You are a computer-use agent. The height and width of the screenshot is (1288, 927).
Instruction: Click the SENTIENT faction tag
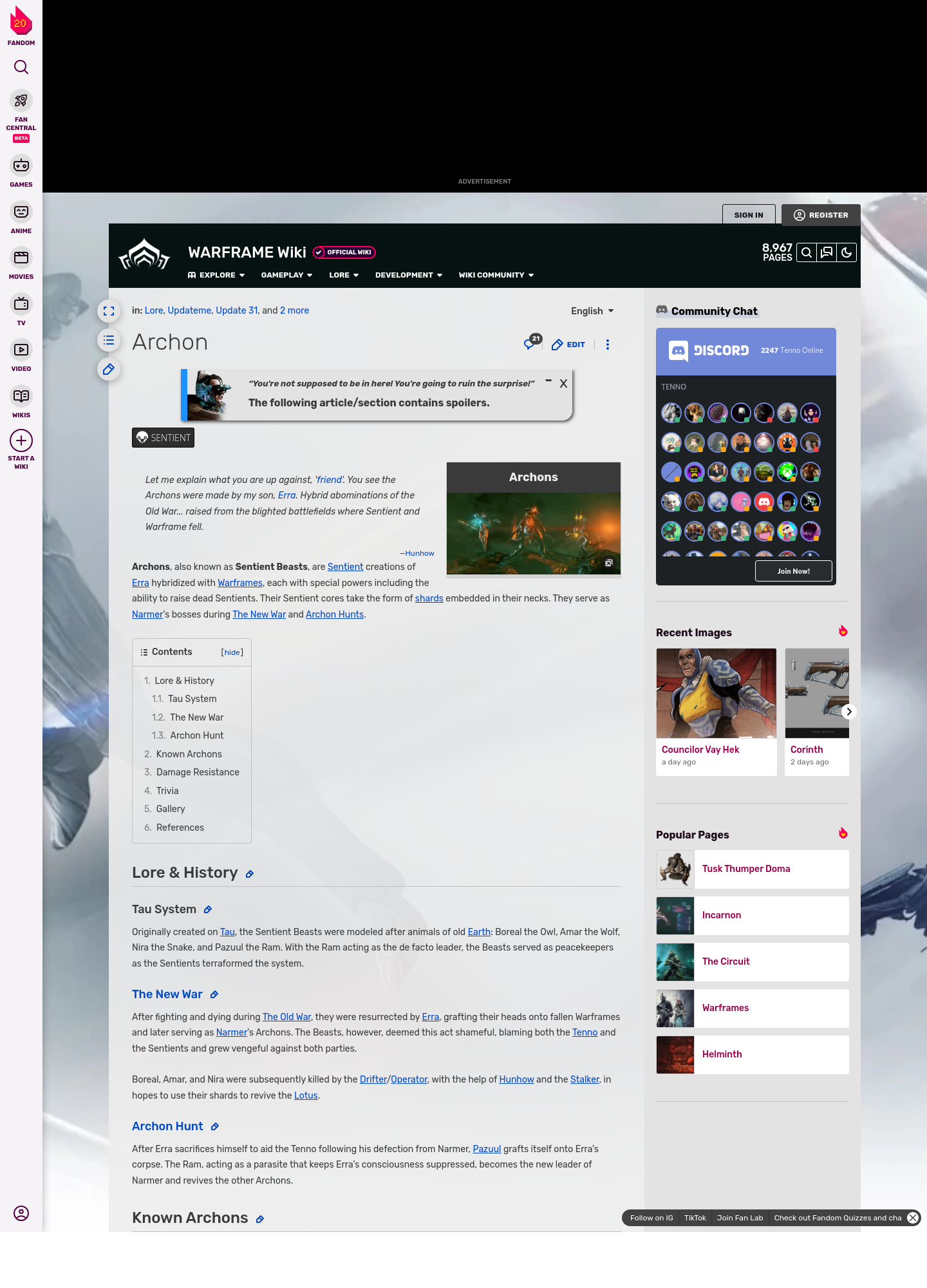(x=163, y=438)
